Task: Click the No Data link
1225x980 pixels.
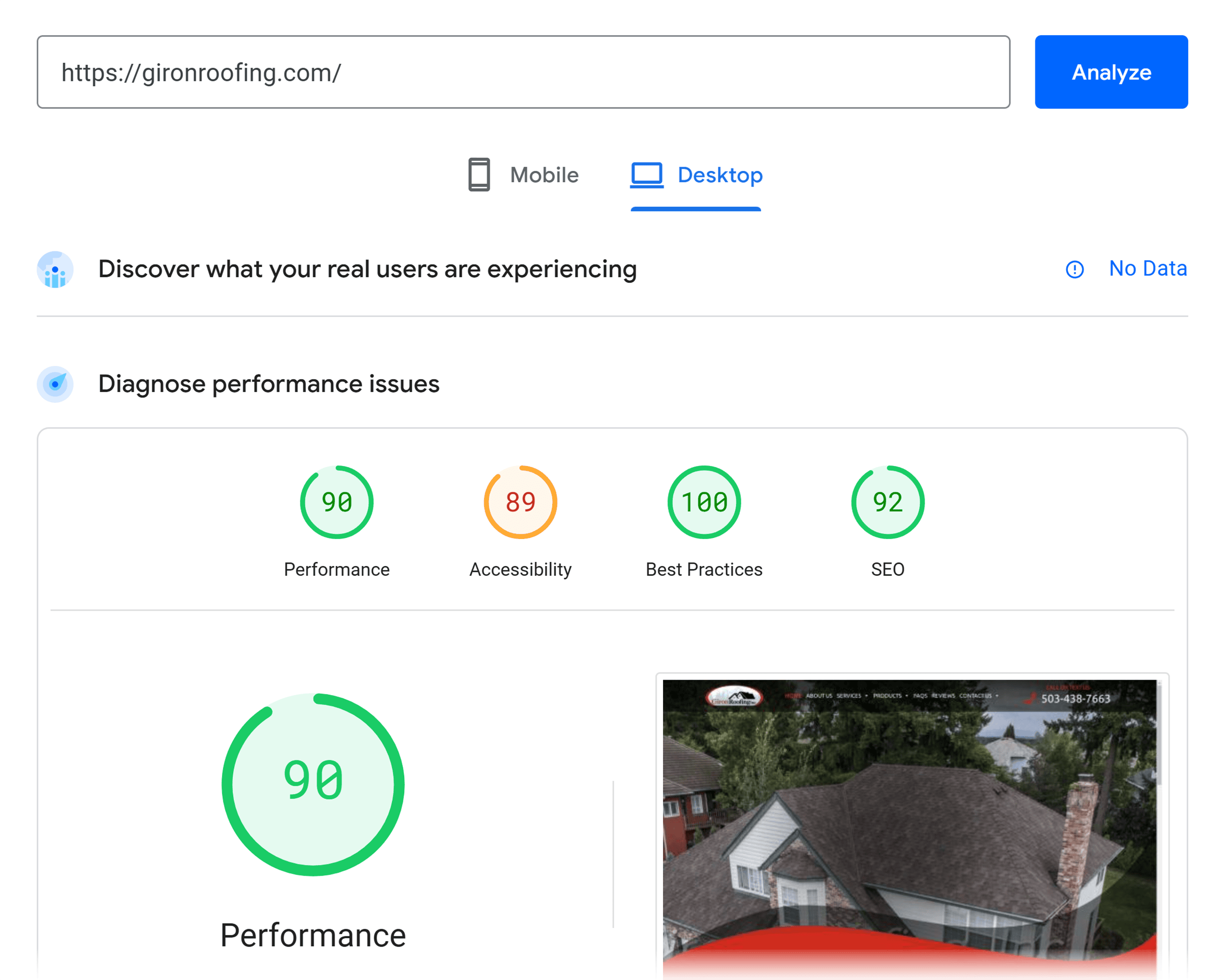Action: 1148,271
